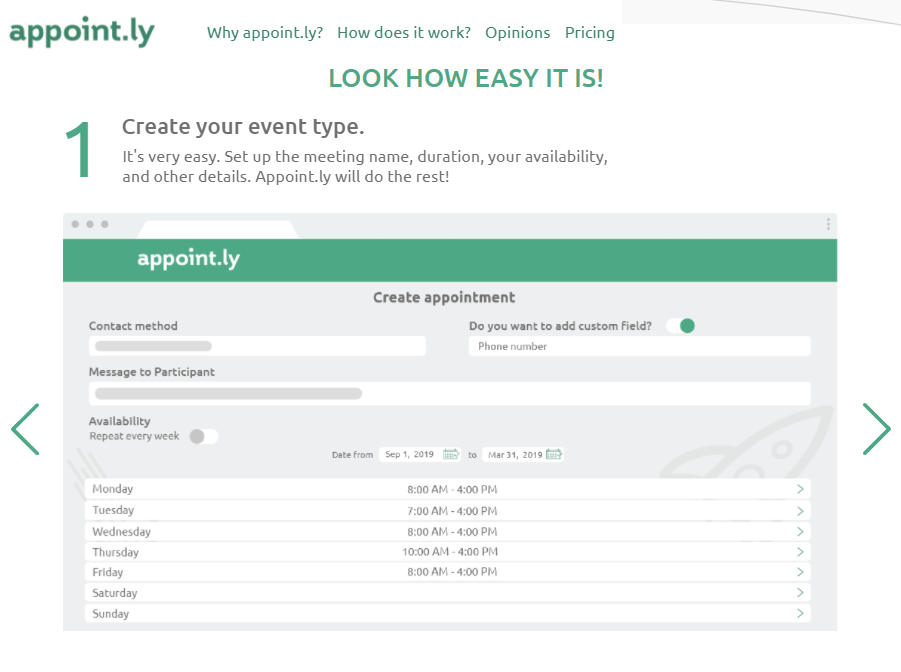Screen dimensions: 901x672
Task: Open calendar icon for Date from field
Action: click(x=451, y=454)
